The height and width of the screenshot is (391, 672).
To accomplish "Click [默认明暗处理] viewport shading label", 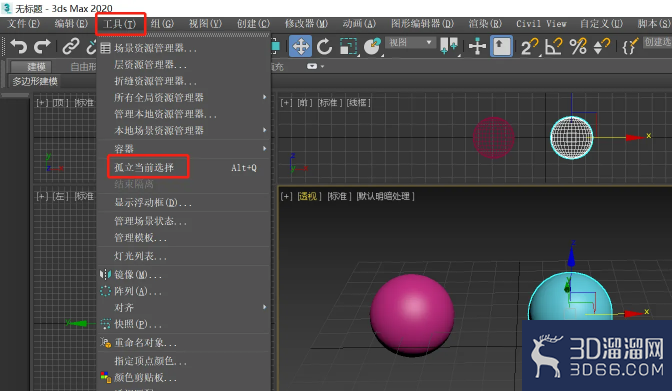I will click(386, 196).
